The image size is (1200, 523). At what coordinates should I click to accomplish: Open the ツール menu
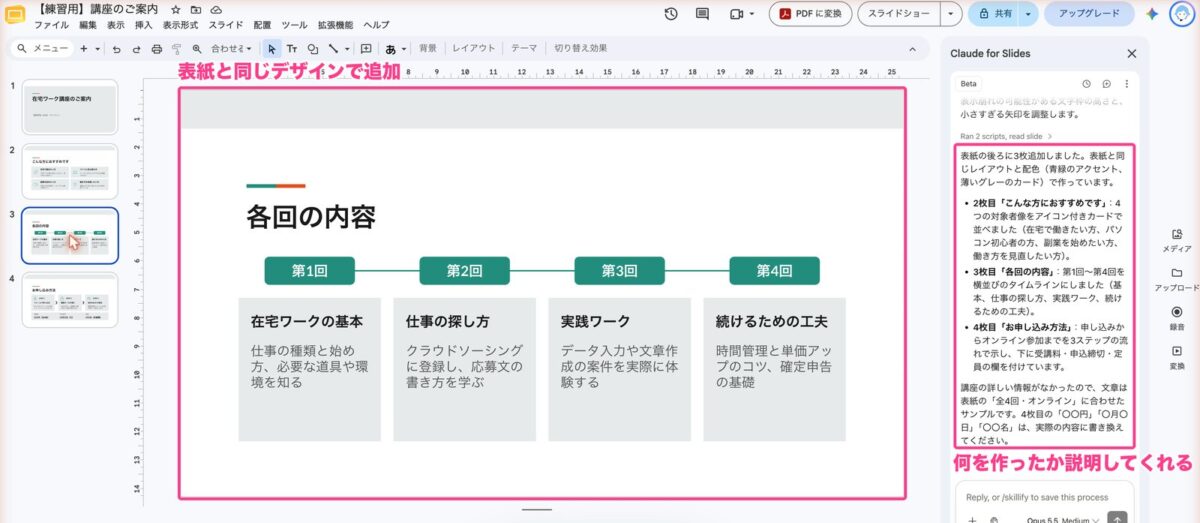pos(294,24)
